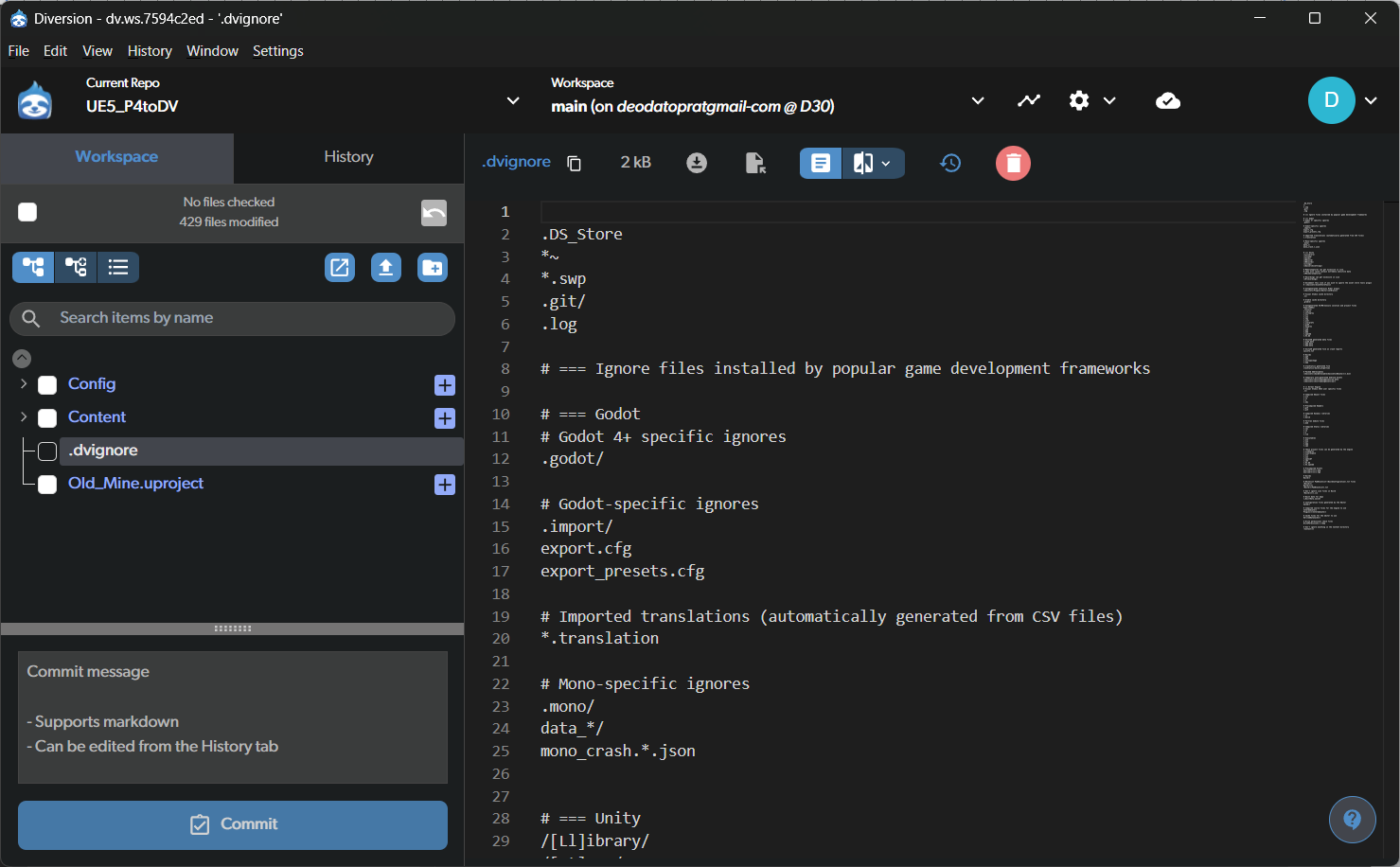Screen dimensions: 1400x867
Task: Click the Search items by name field
Action: (x=246, y=318)
